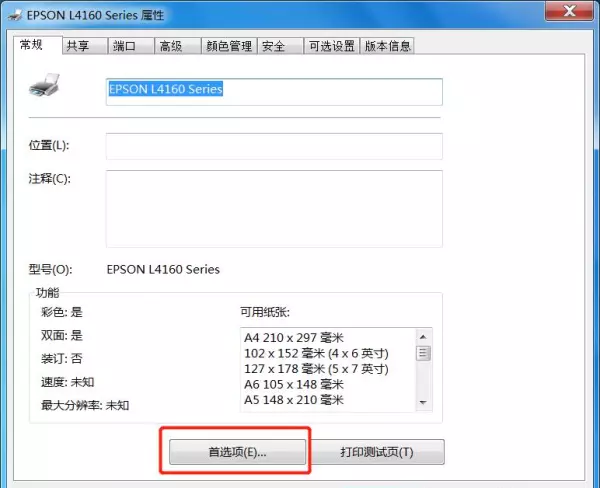This screenshot has height=488, width=600.
Task: Switch to the 端口 tab
Action: [131, 46]
